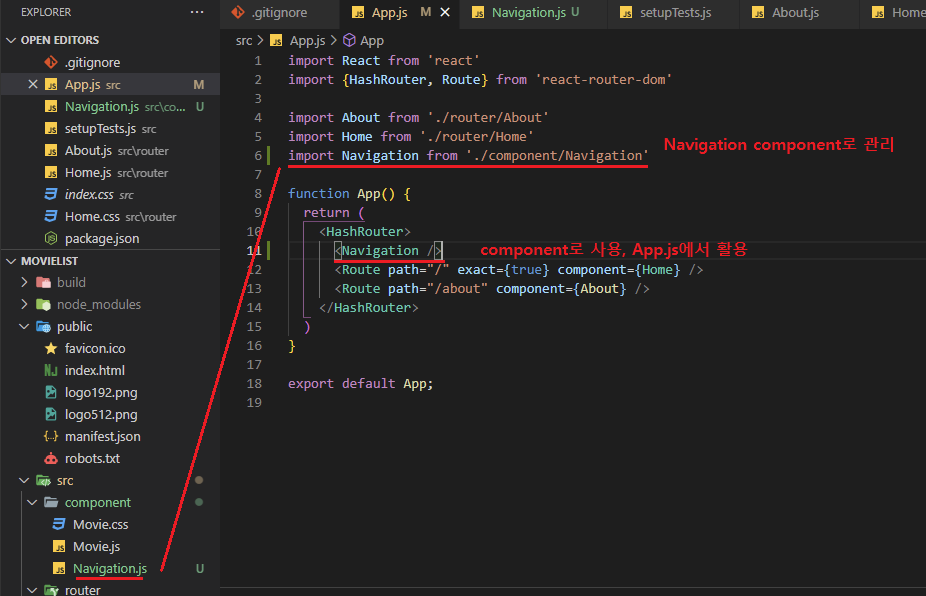Click the node_modules folder icon
The width and height of the screenshot is (926, 596).
pyautogui.click(x=44, y=304)
